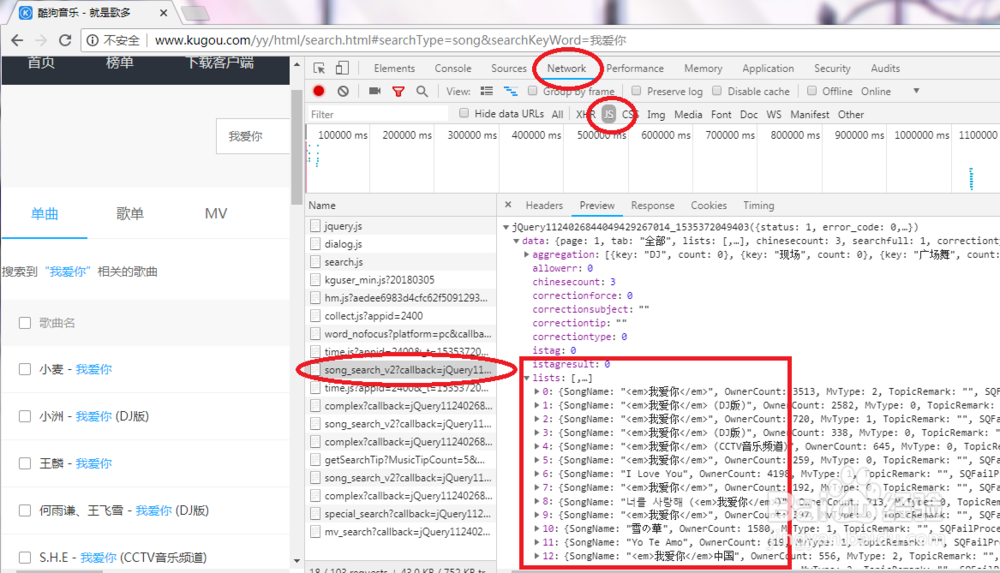Switch to the 歌单 results tab

(129, 214)
